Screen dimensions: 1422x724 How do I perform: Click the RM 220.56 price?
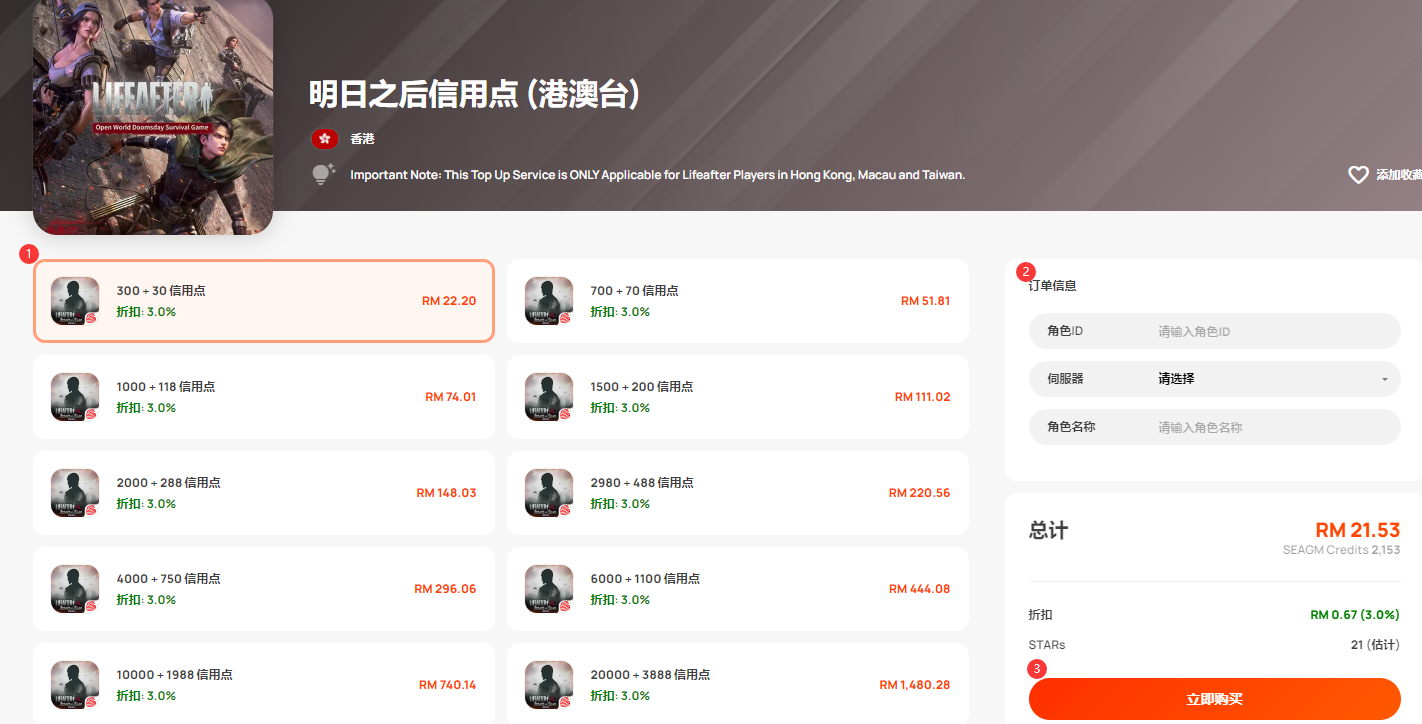pyautogui.click(x=920, y=493)
